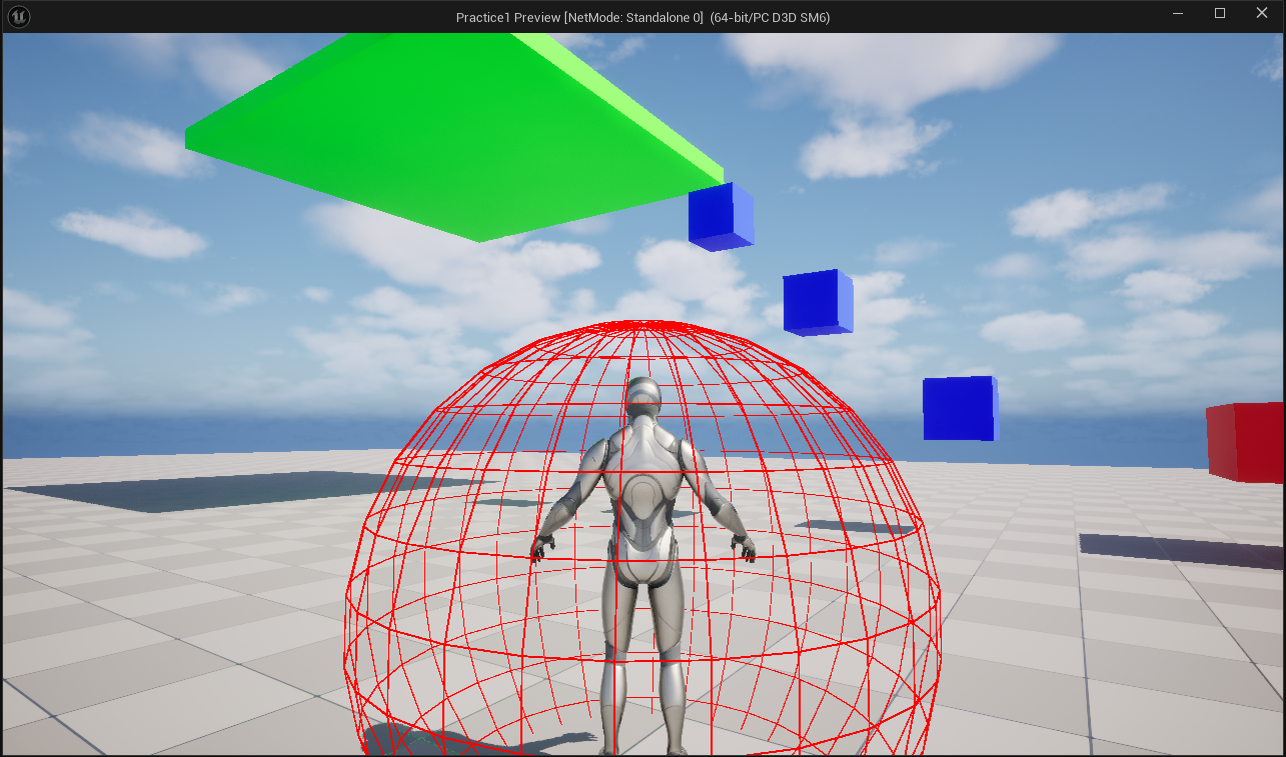Click the silver mannequin character
This screenshot has width=1286, height=757.
point(641,565)
